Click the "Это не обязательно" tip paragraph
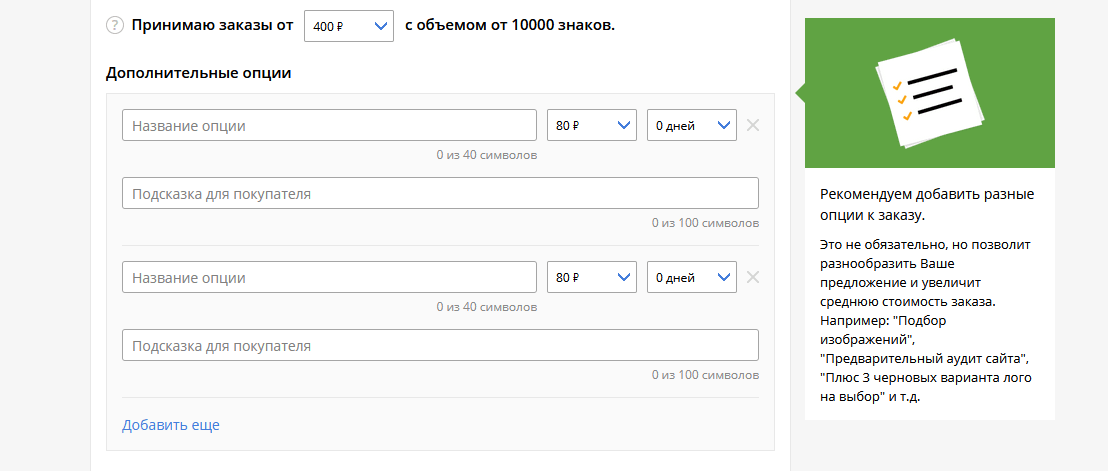This screenshot has height=471, width=1108. (x=924, y=320)
